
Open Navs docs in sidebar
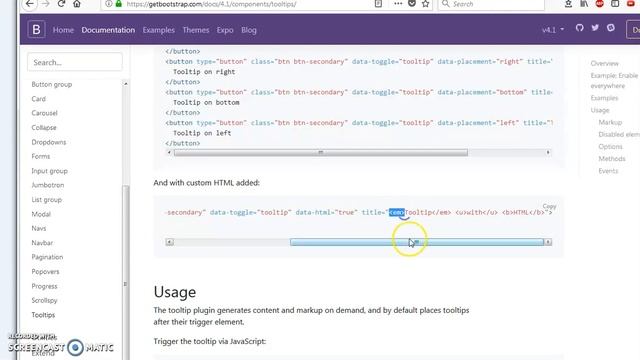39,228
